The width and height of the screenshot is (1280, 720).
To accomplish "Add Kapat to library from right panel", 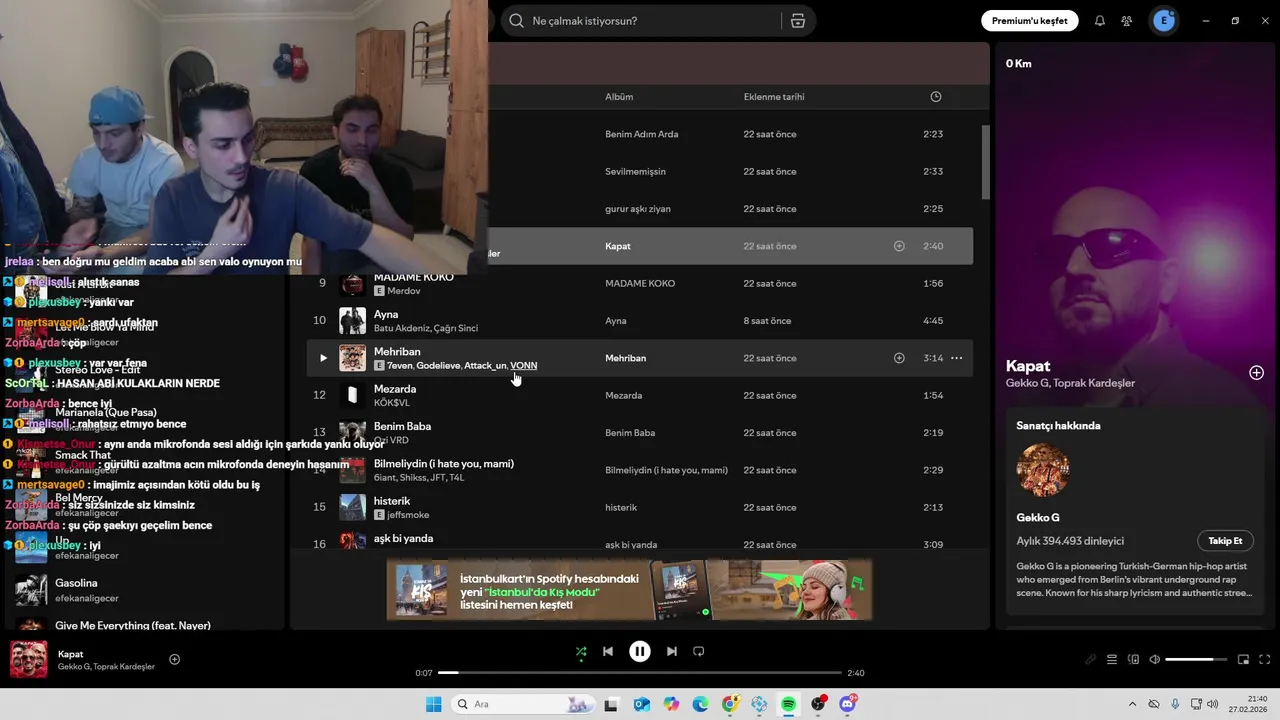I will [x=1256, y=373].
